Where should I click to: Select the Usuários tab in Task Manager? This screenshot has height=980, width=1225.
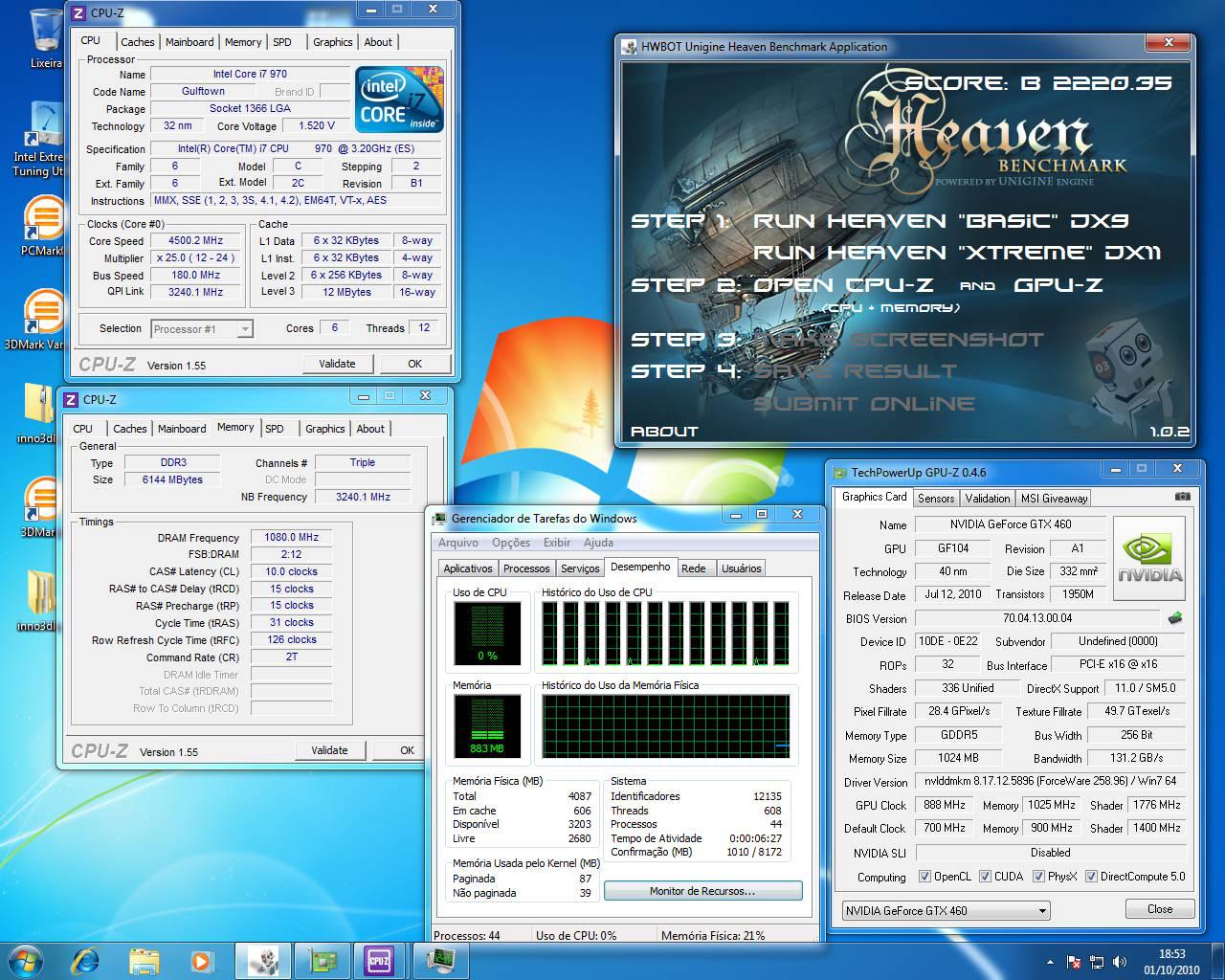pyautogui.click(x=741, y=568)
